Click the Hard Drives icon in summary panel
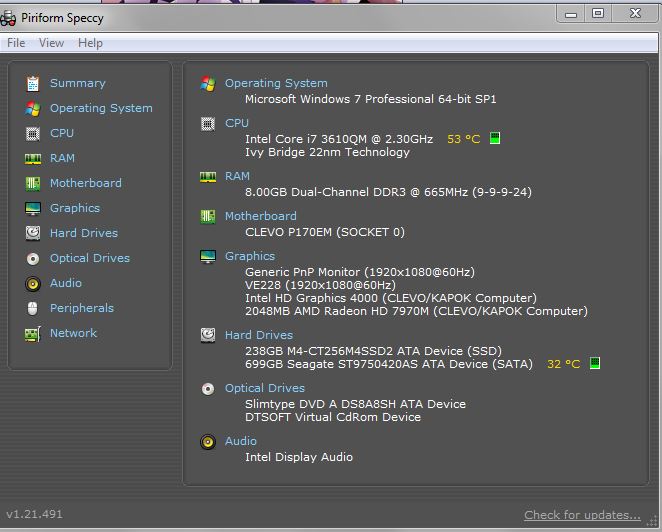 pyautogui.click(x=208, y=335)
